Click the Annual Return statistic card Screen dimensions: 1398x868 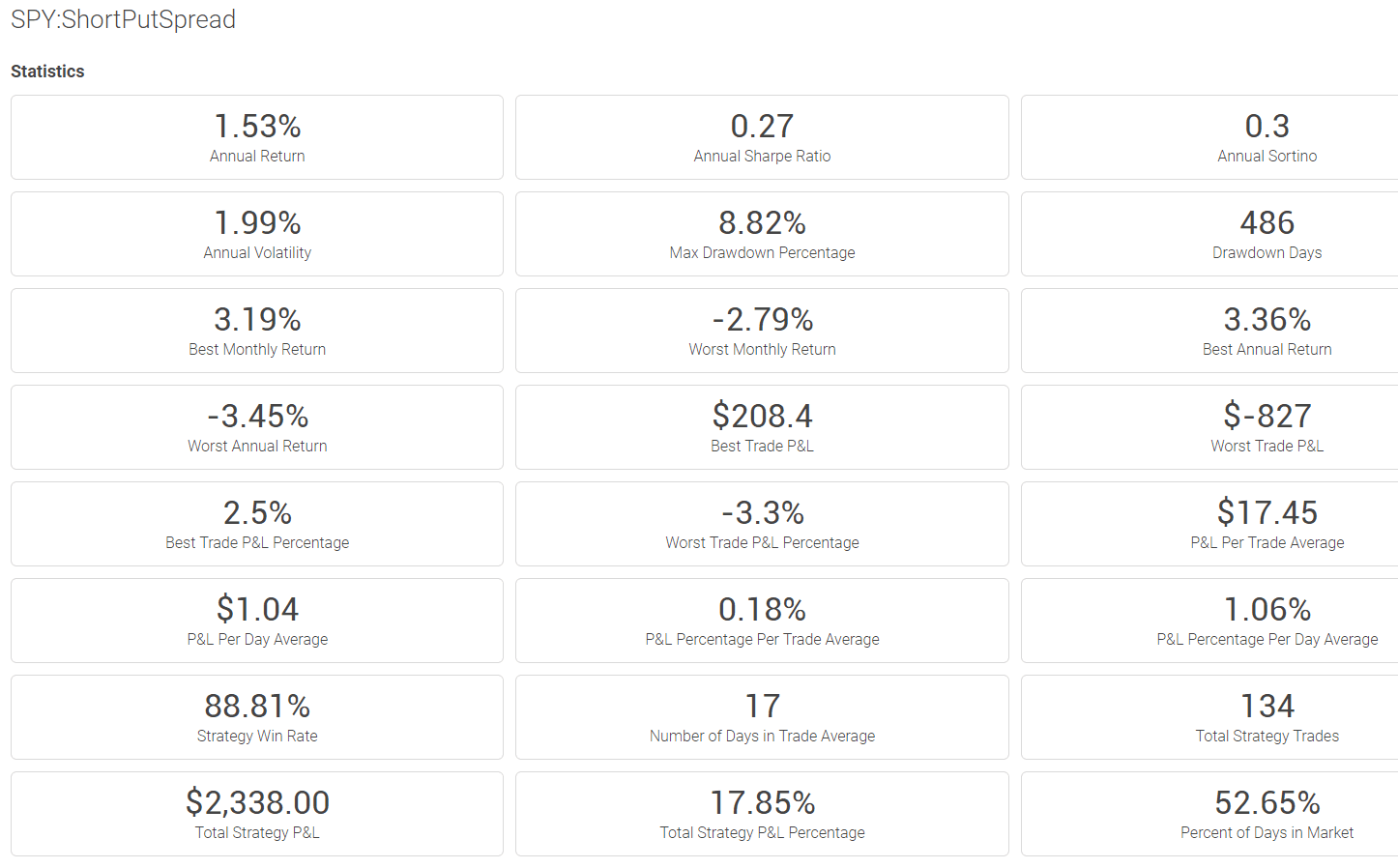(257, 137)
